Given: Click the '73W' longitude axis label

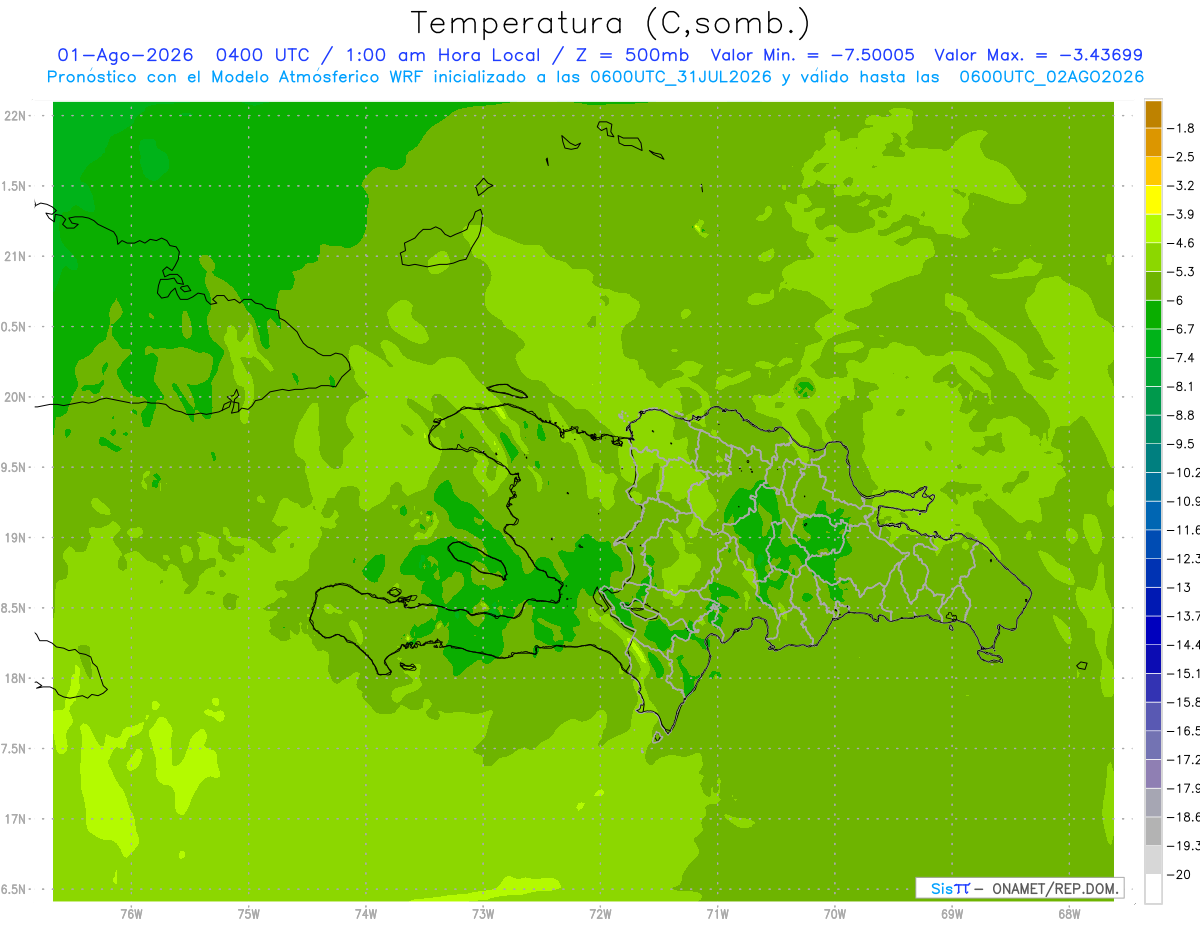Looking at the screenshot, I should pos(482,914).
